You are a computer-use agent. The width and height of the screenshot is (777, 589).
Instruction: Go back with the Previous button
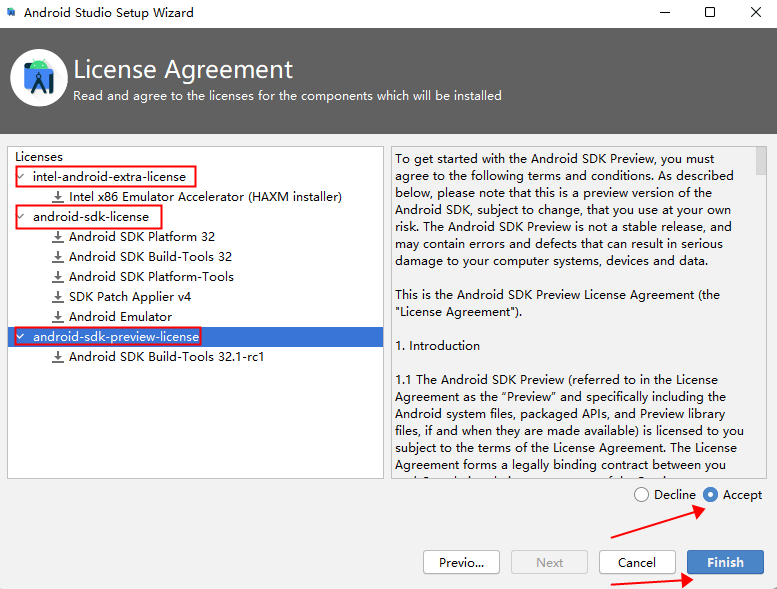click(x=461, y=562)
